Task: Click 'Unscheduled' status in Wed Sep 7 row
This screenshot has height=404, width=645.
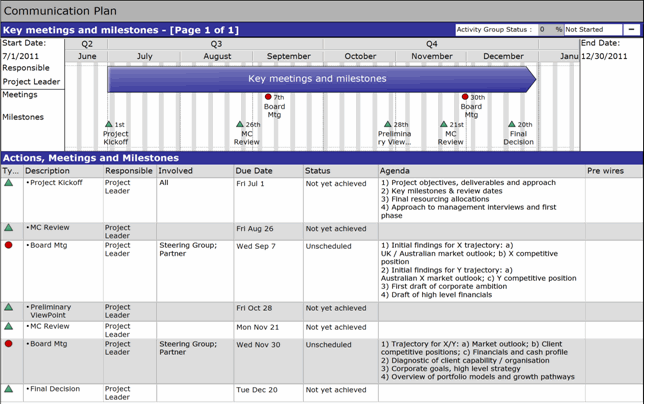Action: [328, 246]
